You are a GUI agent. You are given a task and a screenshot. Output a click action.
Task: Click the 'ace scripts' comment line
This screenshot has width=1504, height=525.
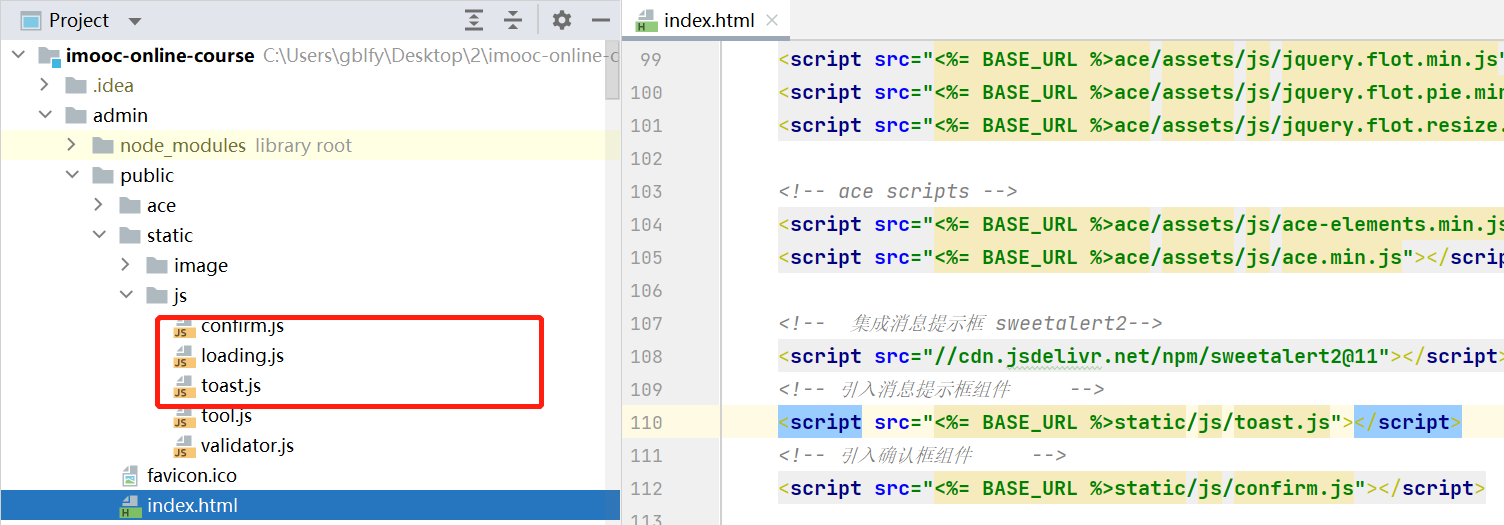tap(897, 191)
